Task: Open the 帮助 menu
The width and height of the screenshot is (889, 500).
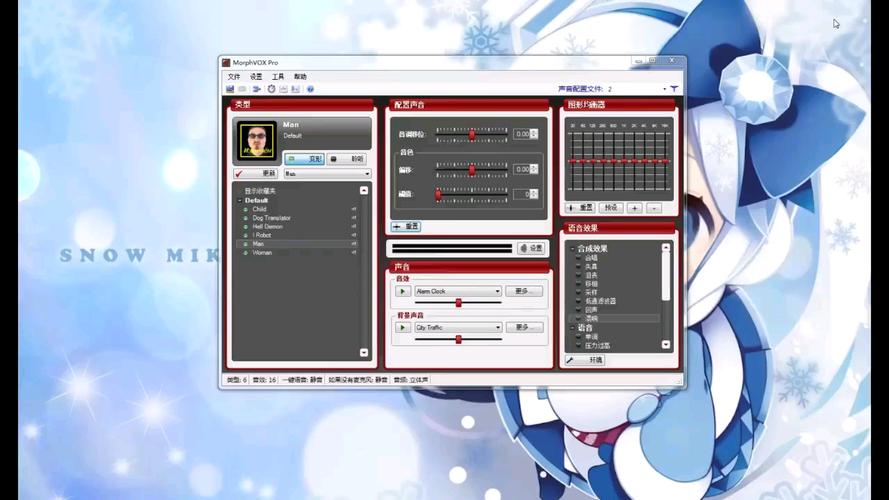Action: [300, 77]
